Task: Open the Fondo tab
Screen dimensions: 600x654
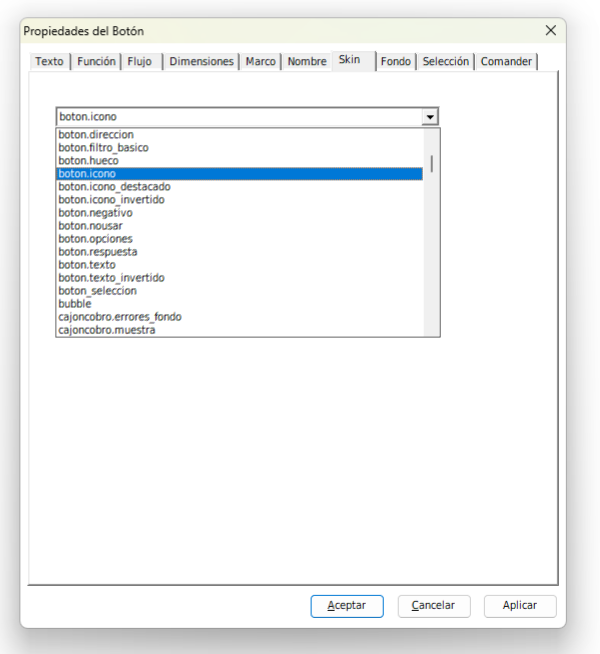Action: [396, 61]
